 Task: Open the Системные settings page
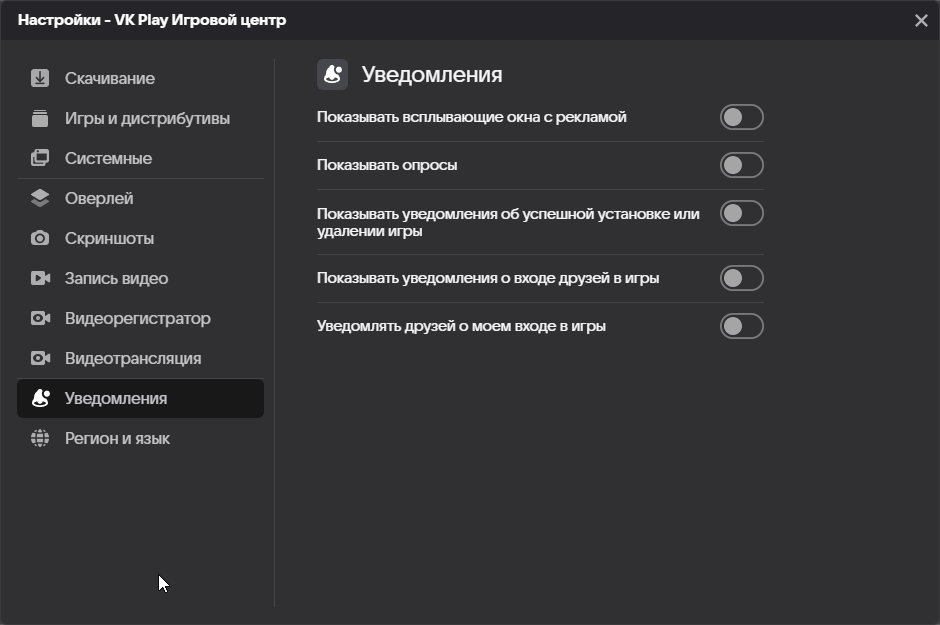[x=108, y=158]
